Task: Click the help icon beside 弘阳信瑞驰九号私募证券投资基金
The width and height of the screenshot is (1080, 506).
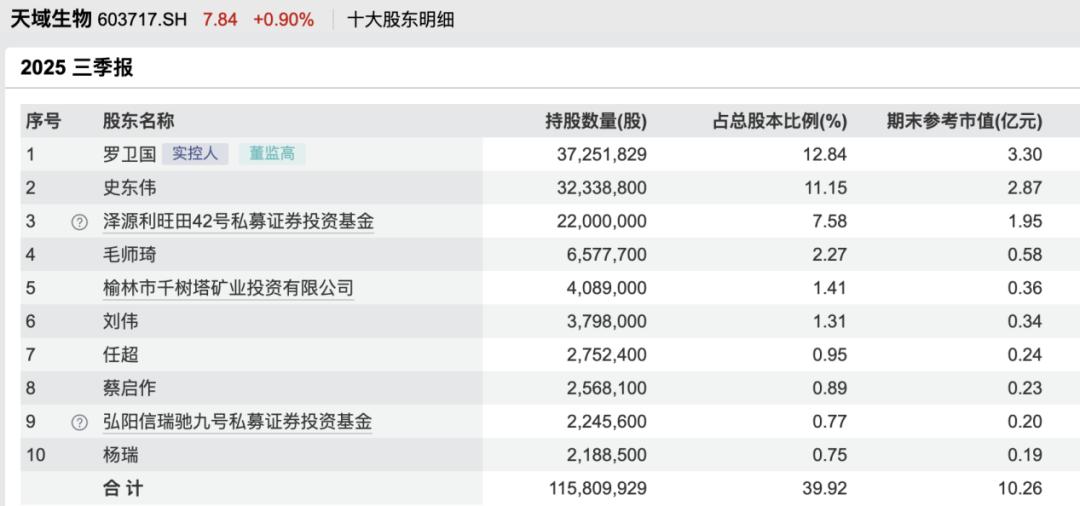Action: coord(79,423)
